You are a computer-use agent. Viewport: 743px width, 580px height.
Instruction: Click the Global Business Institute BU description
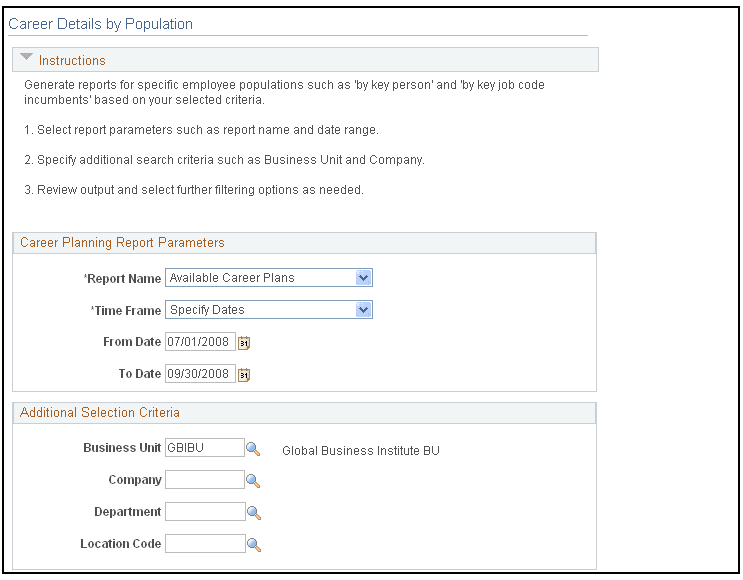pyautogui.click(x=361, y=450)
